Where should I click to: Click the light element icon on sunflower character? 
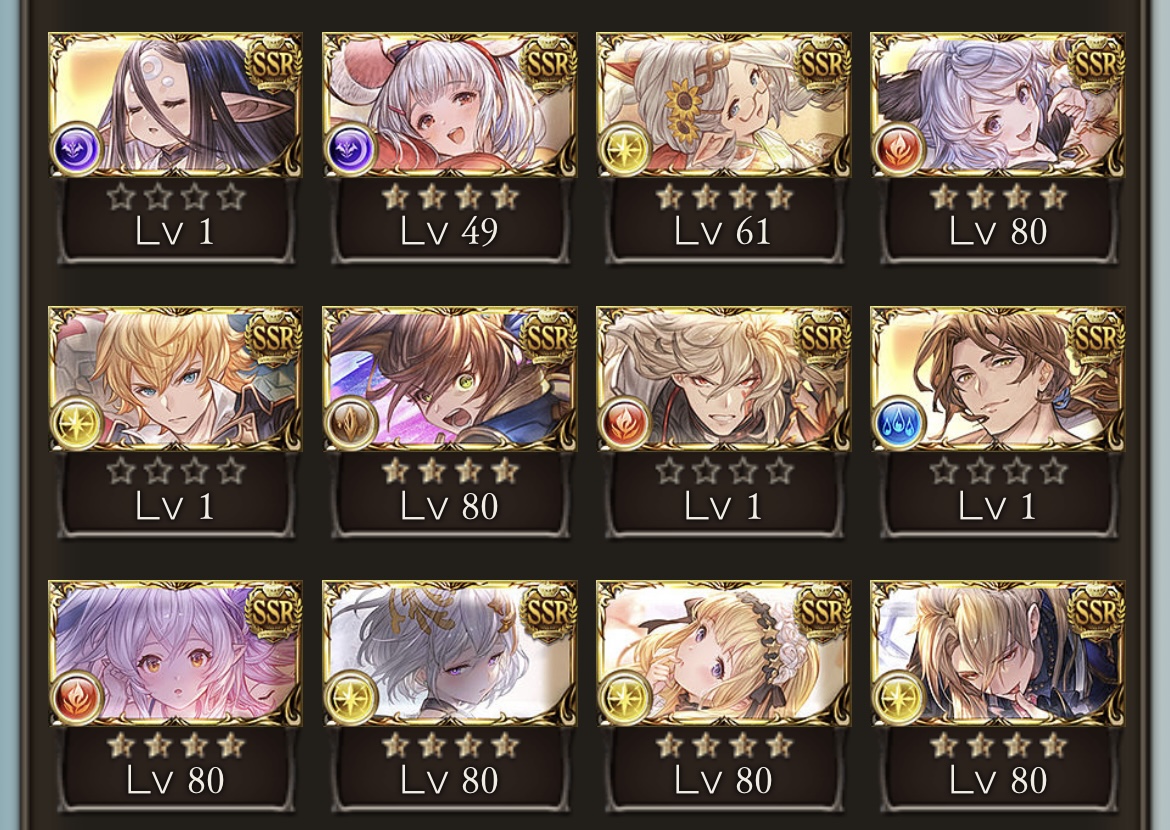point(625,149)
